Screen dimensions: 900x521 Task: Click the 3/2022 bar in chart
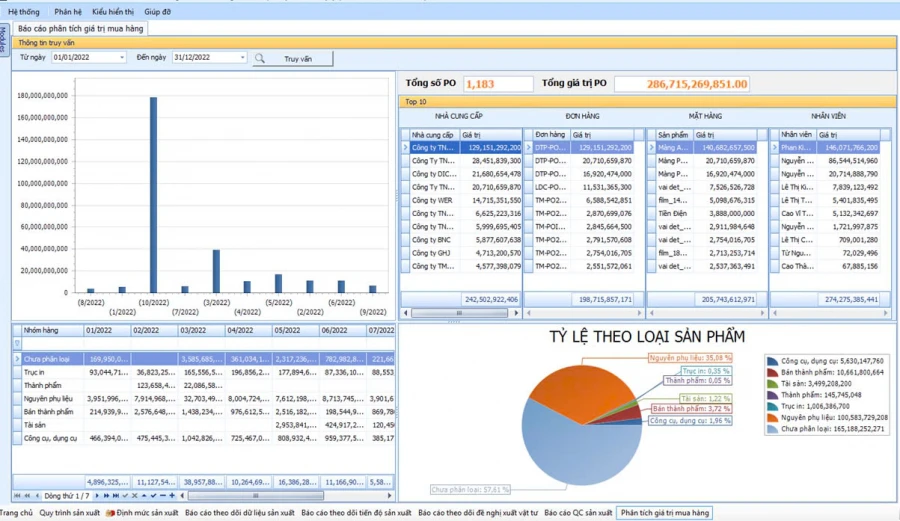216,271
